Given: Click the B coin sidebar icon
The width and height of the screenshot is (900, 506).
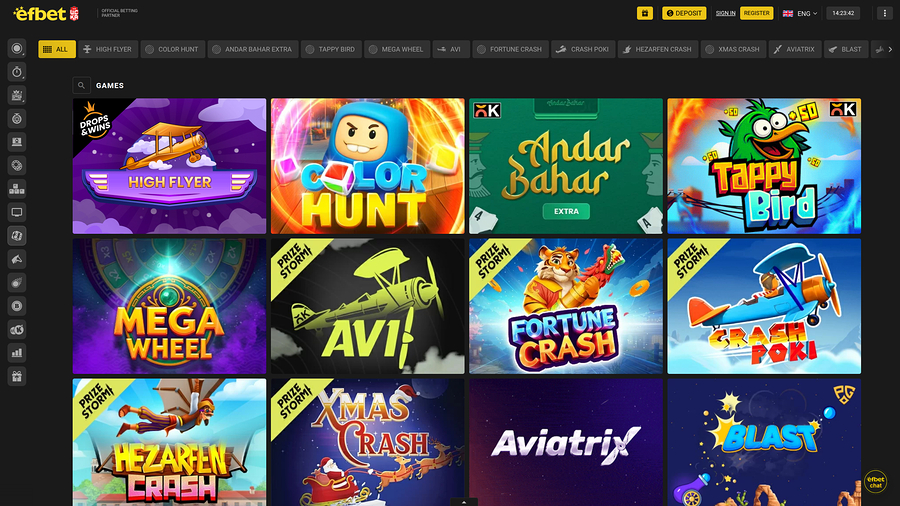Looking at the screenshot, I should [17, 306].
